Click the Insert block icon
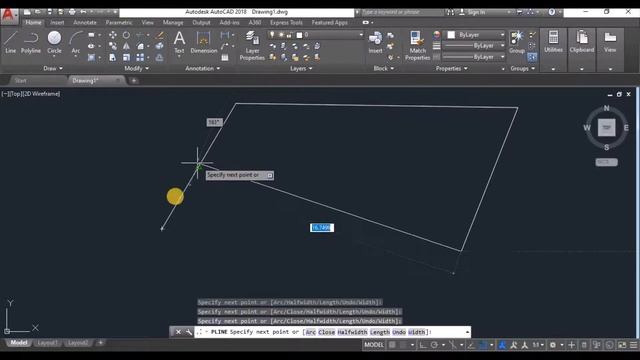Viewport: 640px width, 360px height. (375, 42)
